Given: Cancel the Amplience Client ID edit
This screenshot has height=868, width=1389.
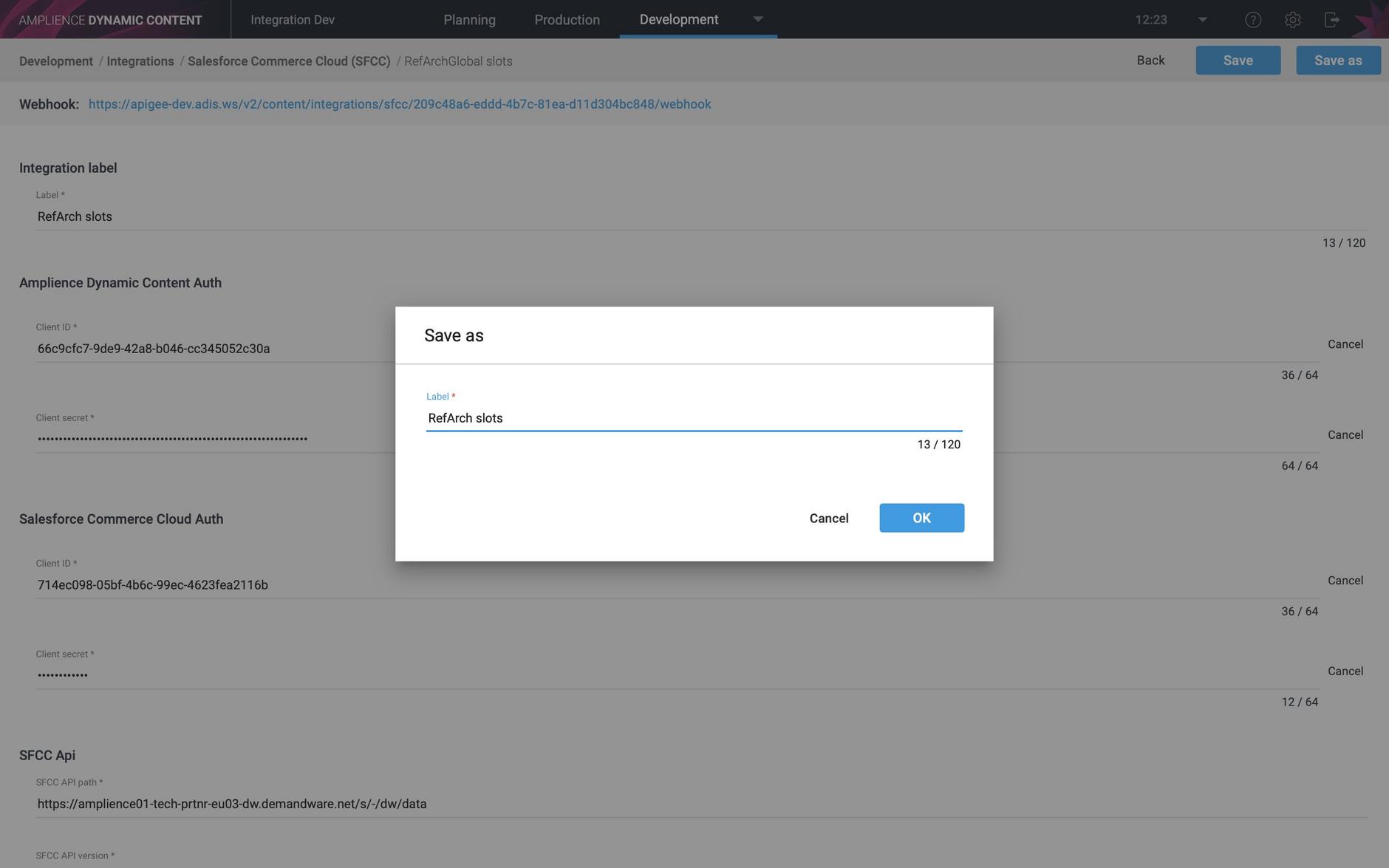Looking at the screenshot, I should [1345, 344].
